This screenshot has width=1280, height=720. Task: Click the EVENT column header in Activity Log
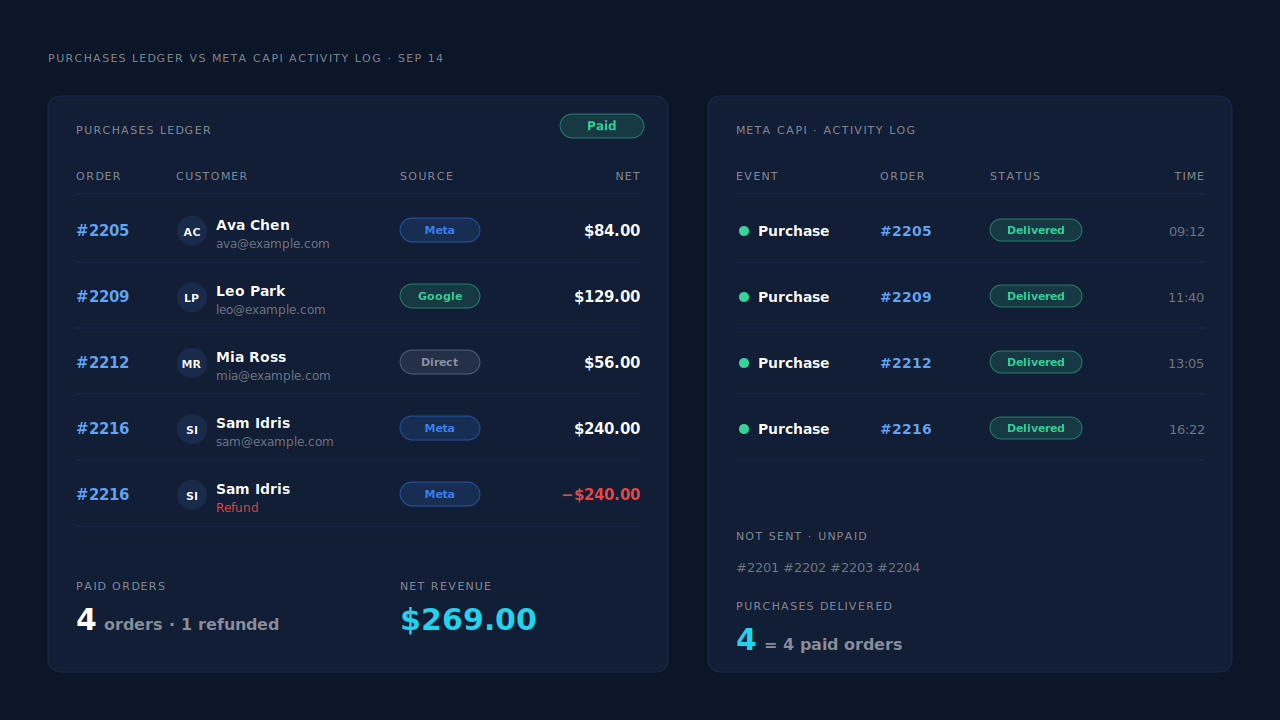pos(757,176)
